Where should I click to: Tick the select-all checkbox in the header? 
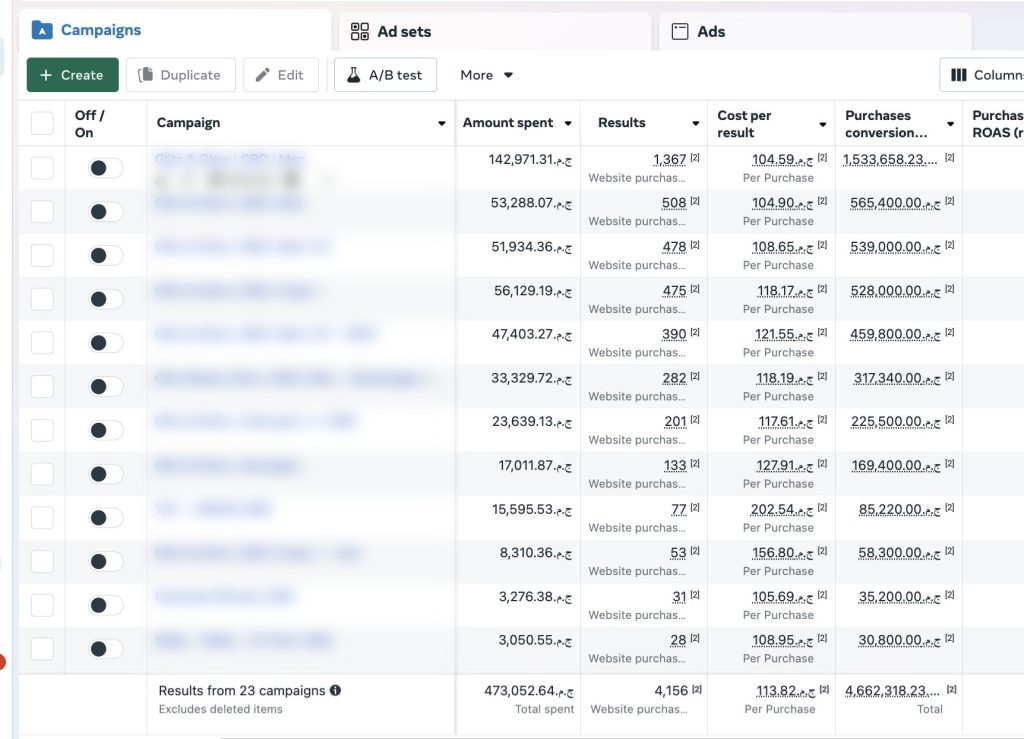[x=42, y=123]
